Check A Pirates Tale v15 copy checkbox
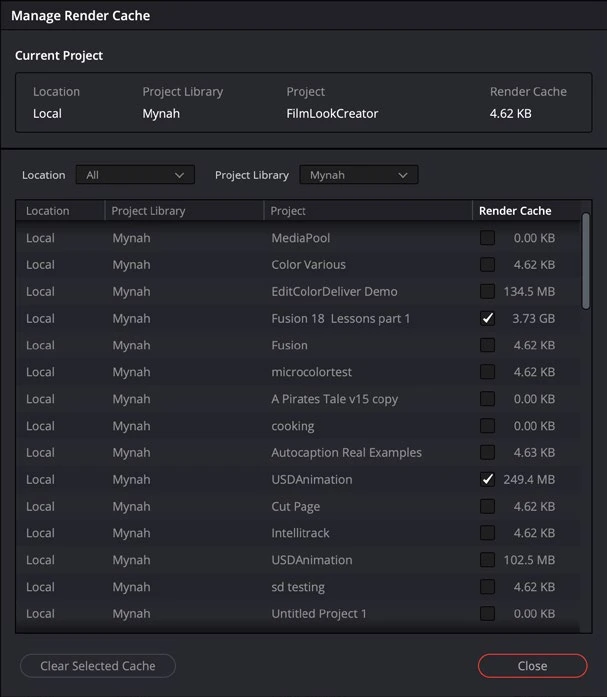The height and width of the screenshot is (697, 607). tap(487, 399)
